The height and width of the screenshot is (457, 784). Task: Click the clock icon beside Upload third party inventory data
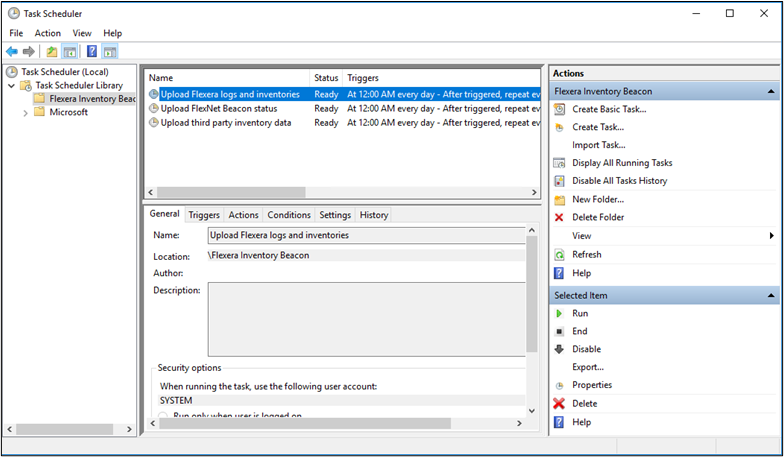pos(154,122)
